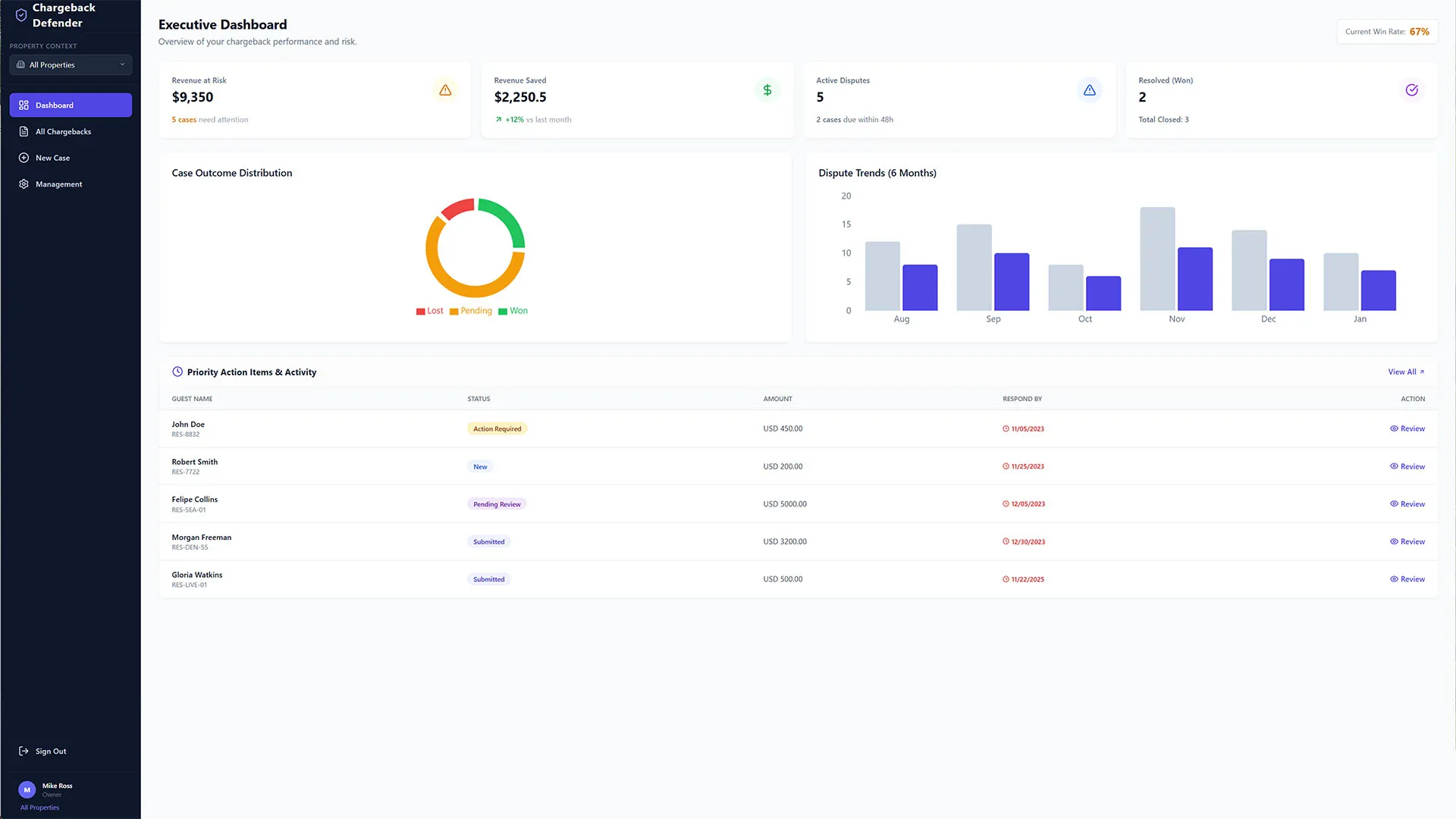
Task: Click the Sign Out icon in sidebar
Action: pyautogui.click(x=24, y=752)
